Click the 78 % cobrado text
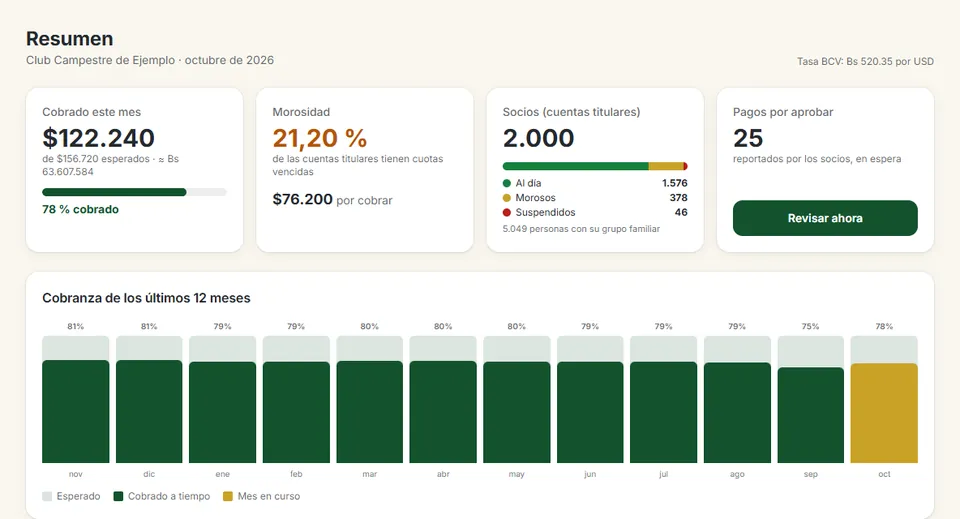The image size is (960, 519). pyautogui.click(x=80, y=209)
